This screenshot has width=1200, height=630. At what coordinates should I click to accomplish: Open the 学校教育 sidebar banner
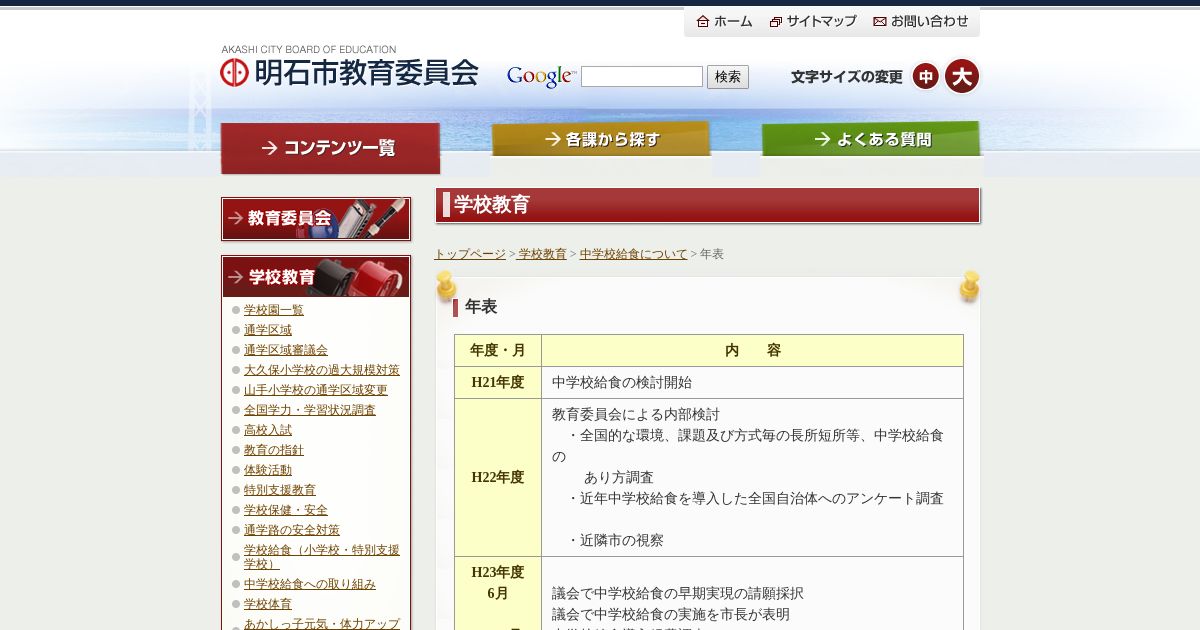(316, 277)
